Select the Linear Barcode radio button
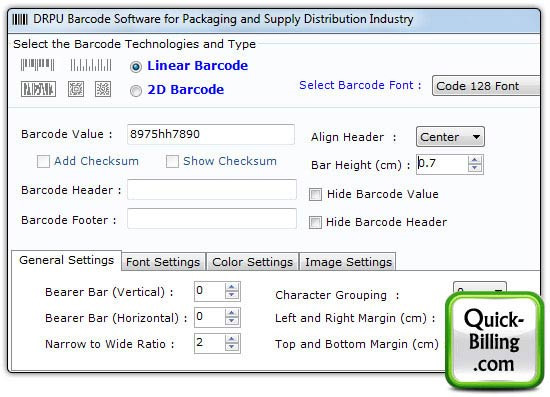The width and height of the screenshot is (550, 397). 136,67
